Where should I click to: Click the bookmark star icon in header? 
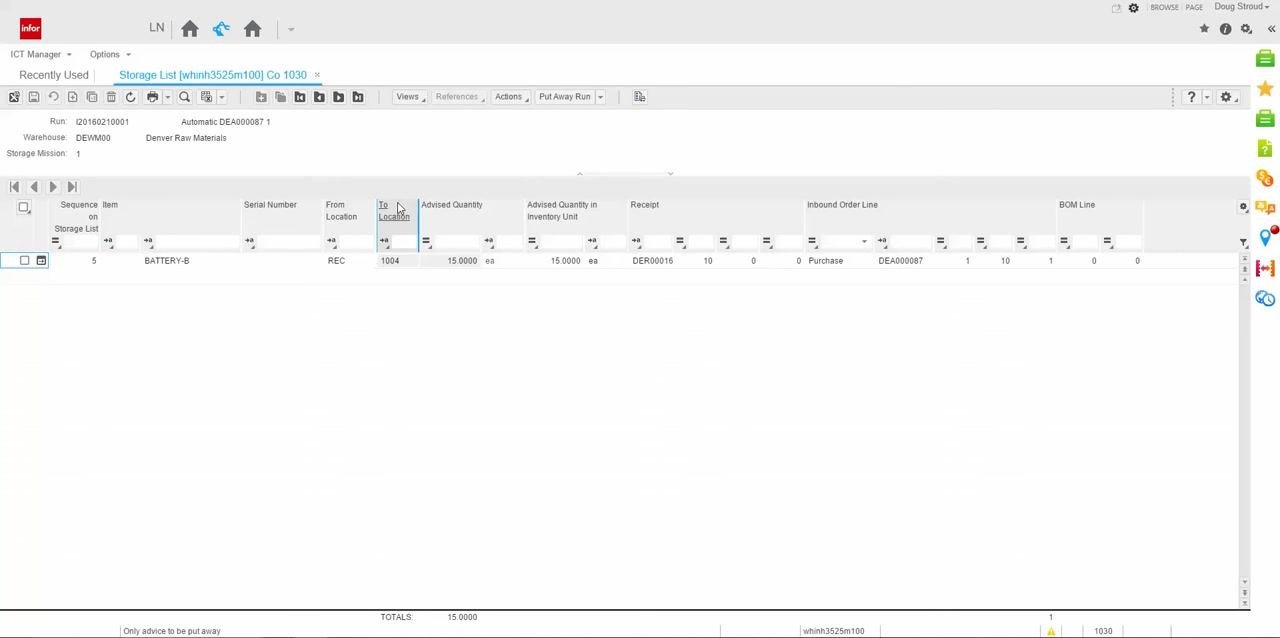coord(1204,29)
